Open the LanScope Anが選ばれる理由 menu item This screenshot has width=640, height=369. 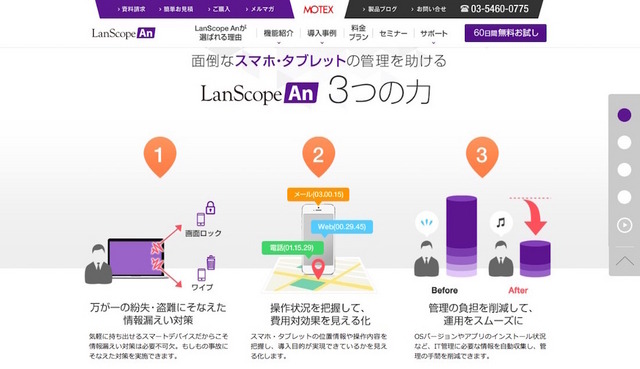tap(220, 33)
